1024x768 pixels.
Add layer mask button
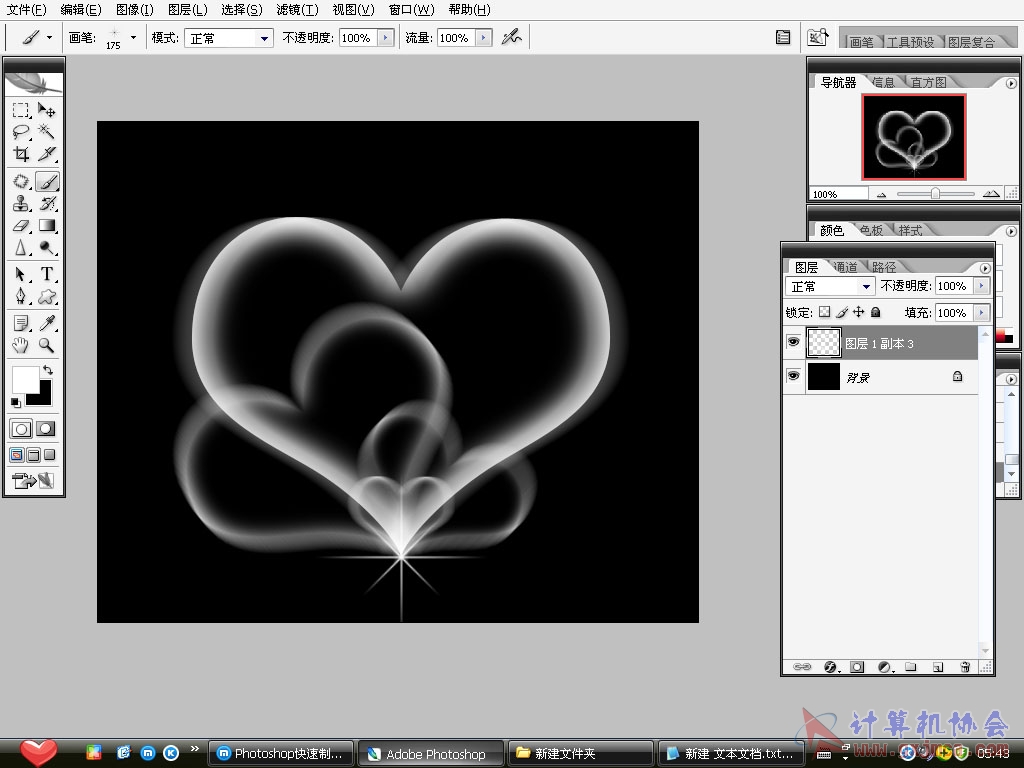tap(857, 667)
